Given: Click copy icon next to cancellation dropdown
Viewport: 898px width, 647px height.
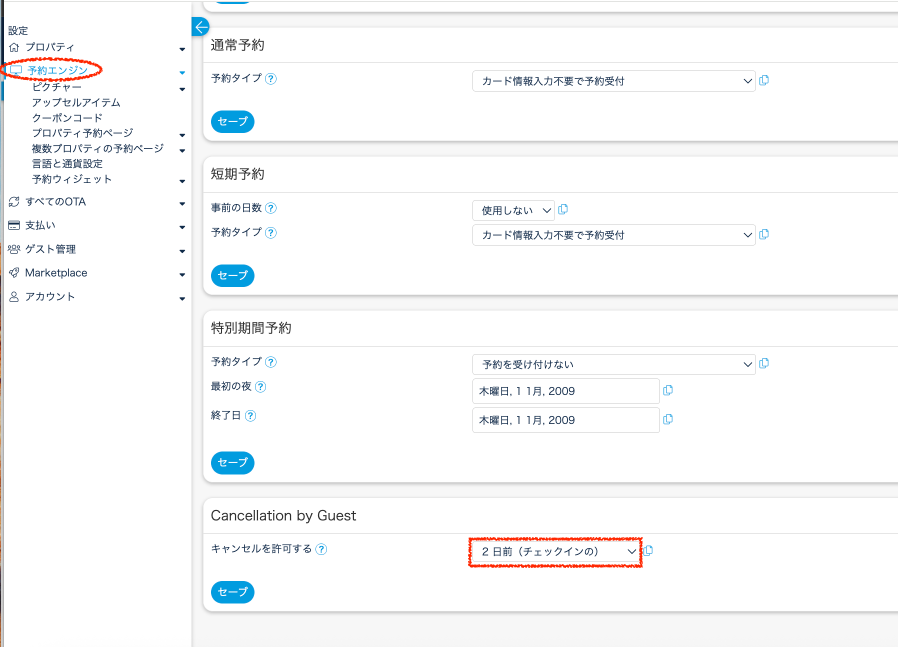Looking at the screenshot, I should coord(648,551).
